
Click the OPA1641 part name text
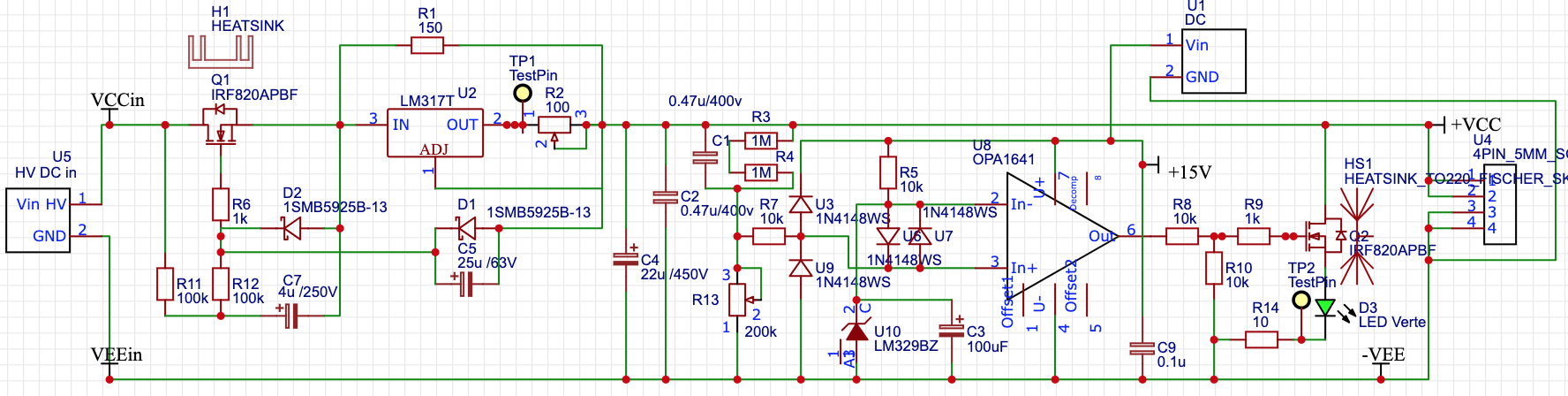[1004, 159]
